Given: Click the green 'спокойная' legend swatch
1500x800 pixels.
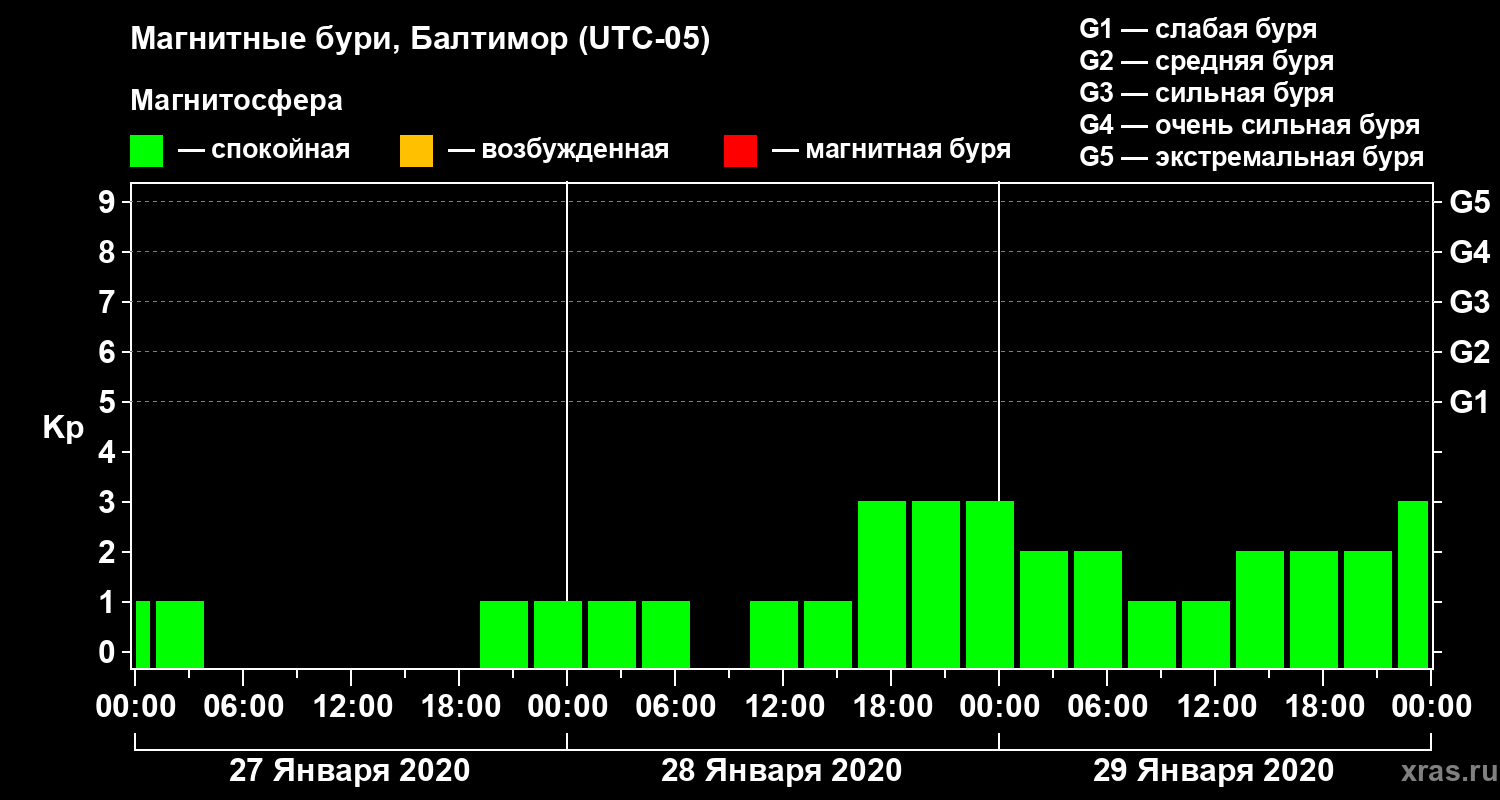Looking at the screenshot, I should click(x=147, y=151).
